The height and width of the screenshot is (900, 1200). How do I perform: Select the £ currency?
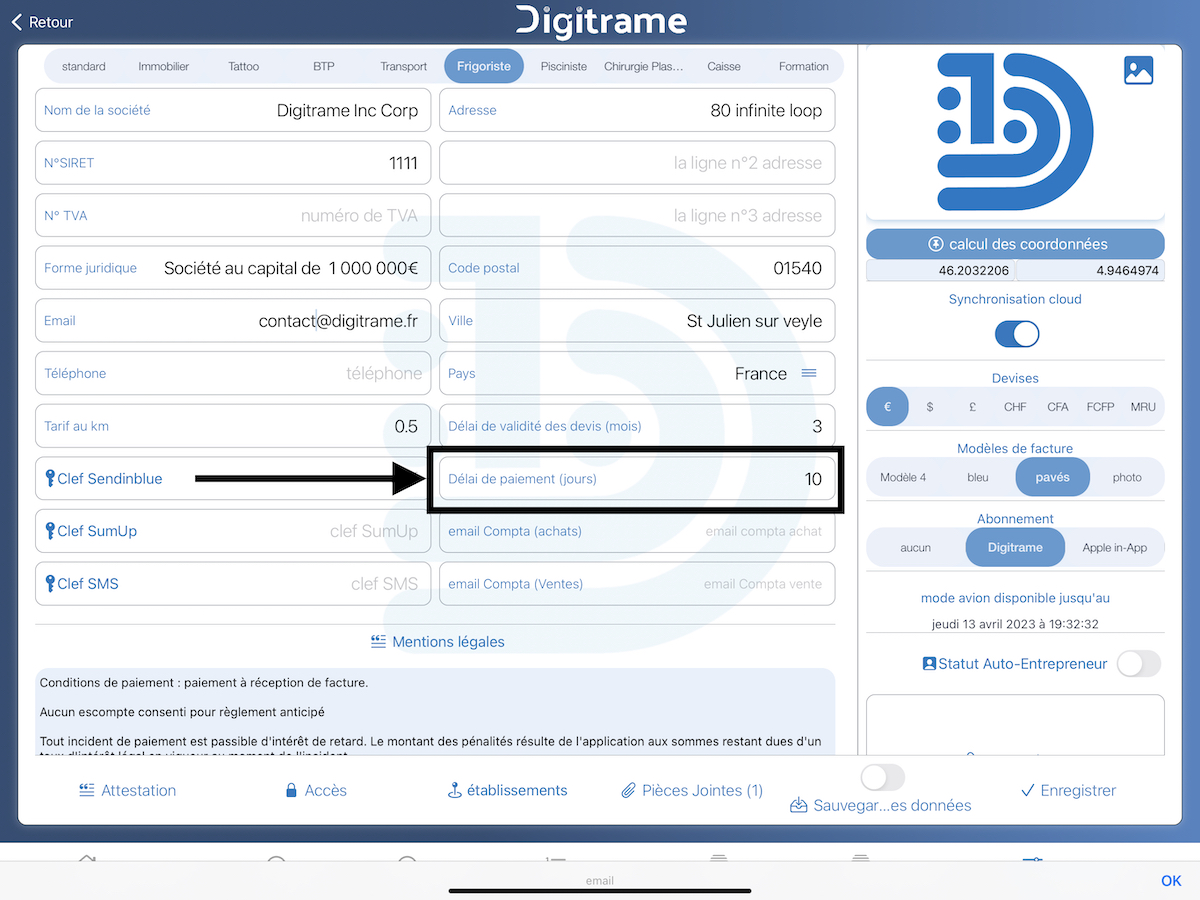pos(972,407)
